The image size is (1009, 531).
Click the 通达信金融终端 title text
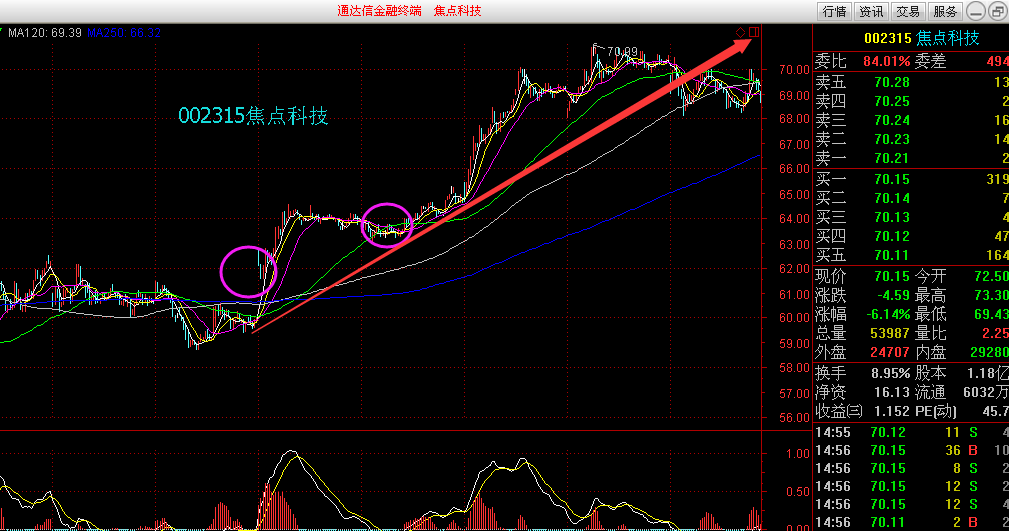[x=379, y=11]
